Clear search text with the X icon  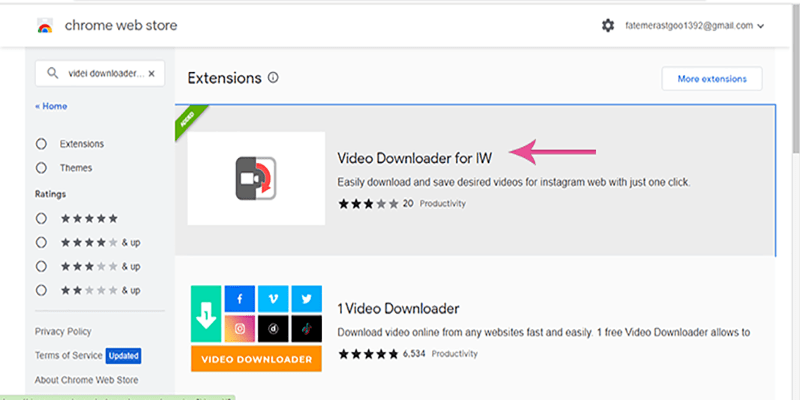pos(152,74)
